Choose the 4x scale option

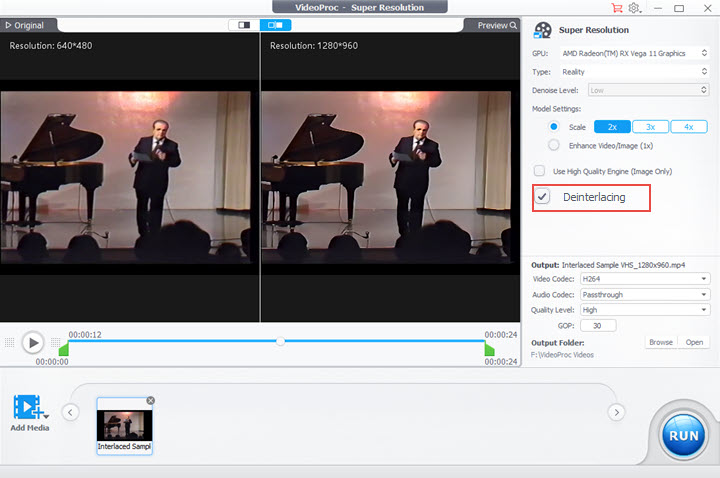[x=688, y=127]
